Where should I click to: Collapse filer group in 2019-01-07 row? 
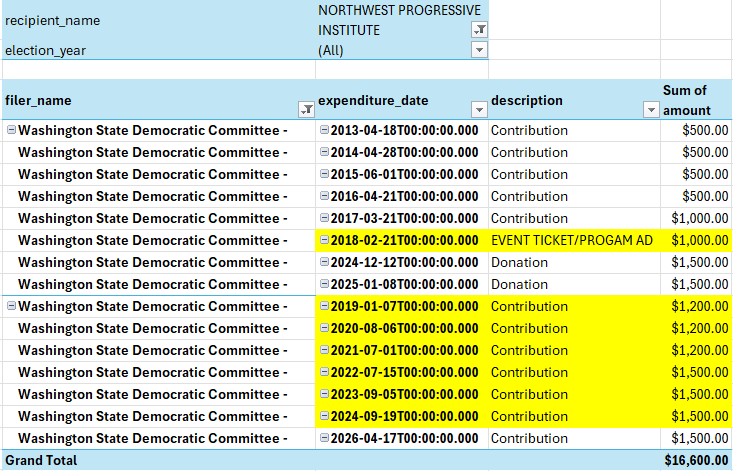point(11,306)
